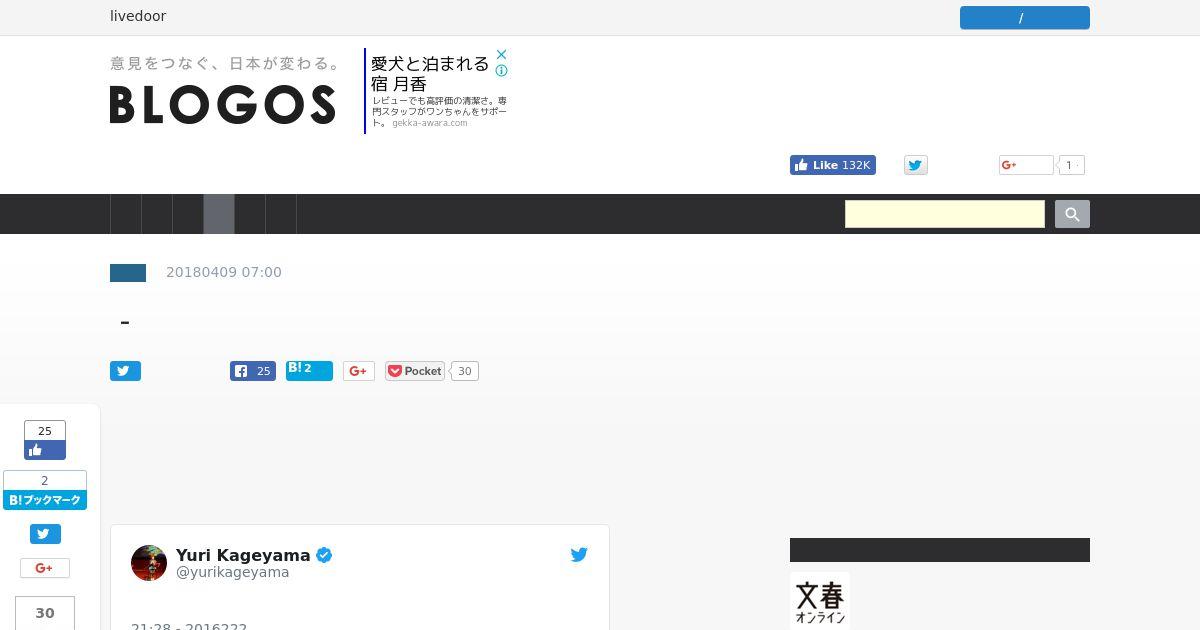Close the dog inn advertisement
Screen dimensions: 1200x630
502,55
